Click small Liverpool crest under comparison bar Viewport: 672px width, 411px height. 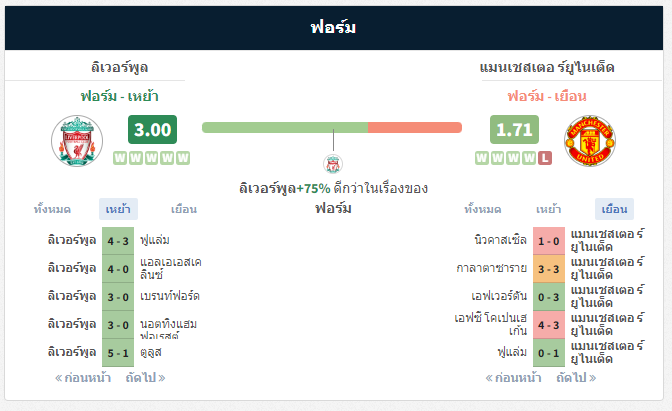click(333, 164)
